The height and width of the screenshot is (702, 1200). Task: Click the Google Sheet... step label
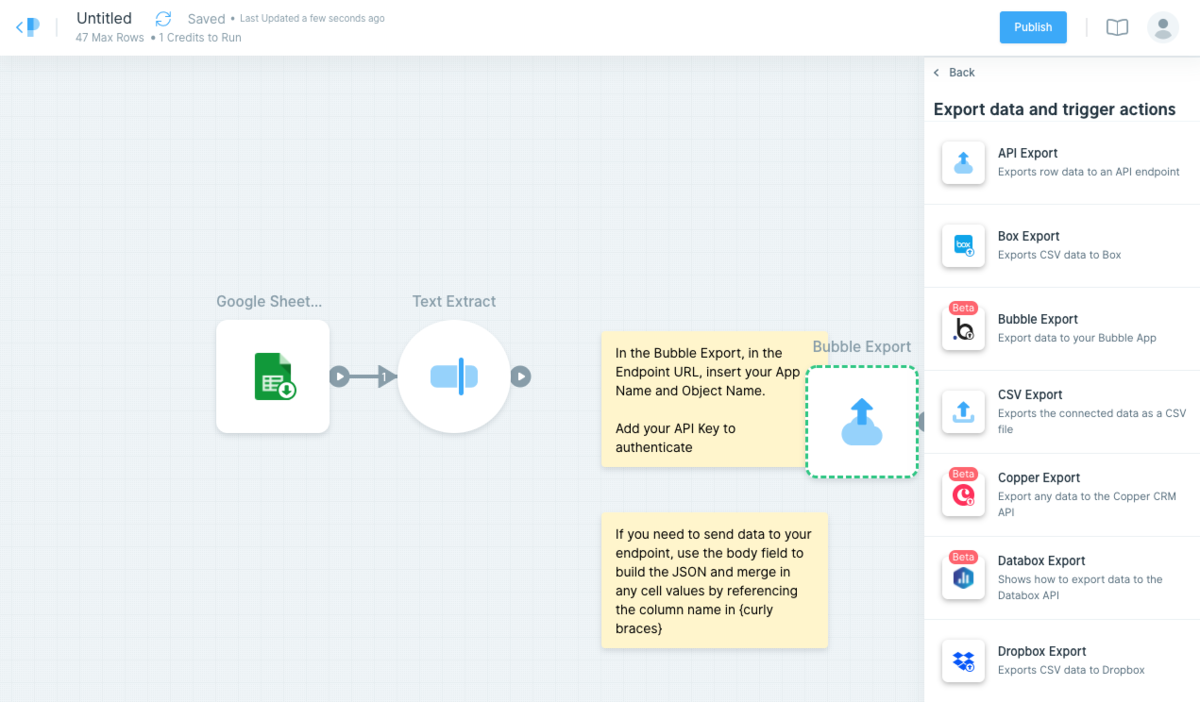(270, 301)
